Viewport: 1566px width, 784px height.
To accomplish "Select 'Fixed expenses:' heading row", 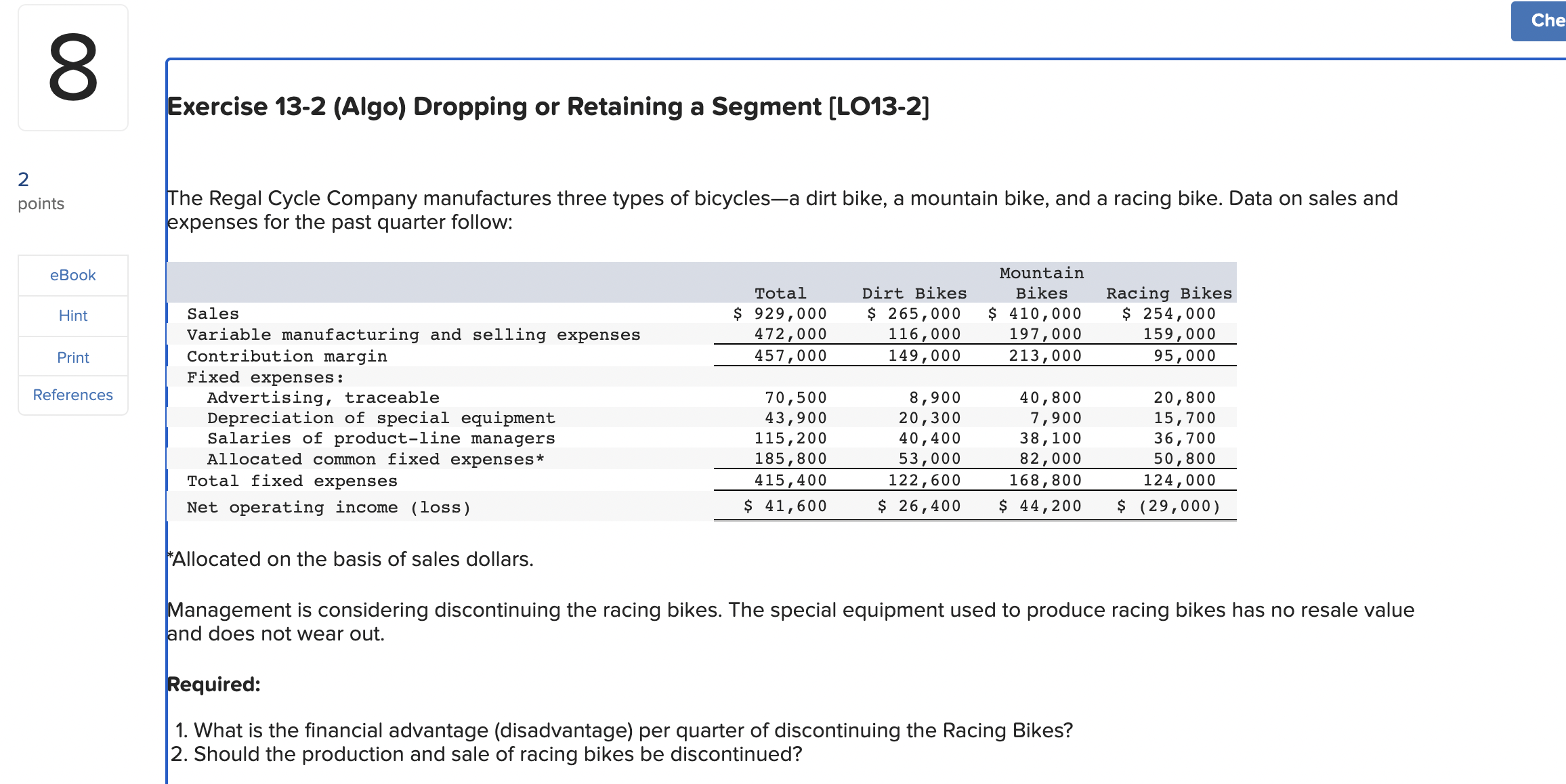I will [265, 377].
